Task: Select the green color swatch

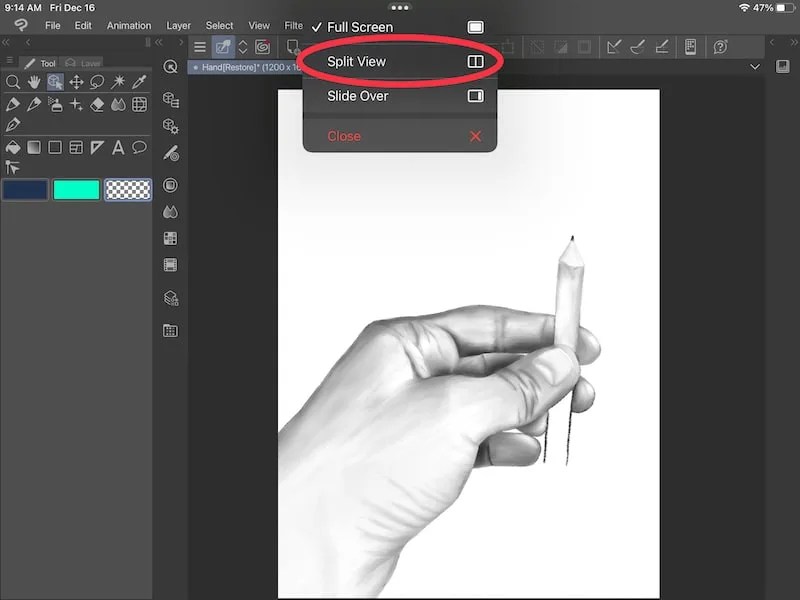Action: 76,189
